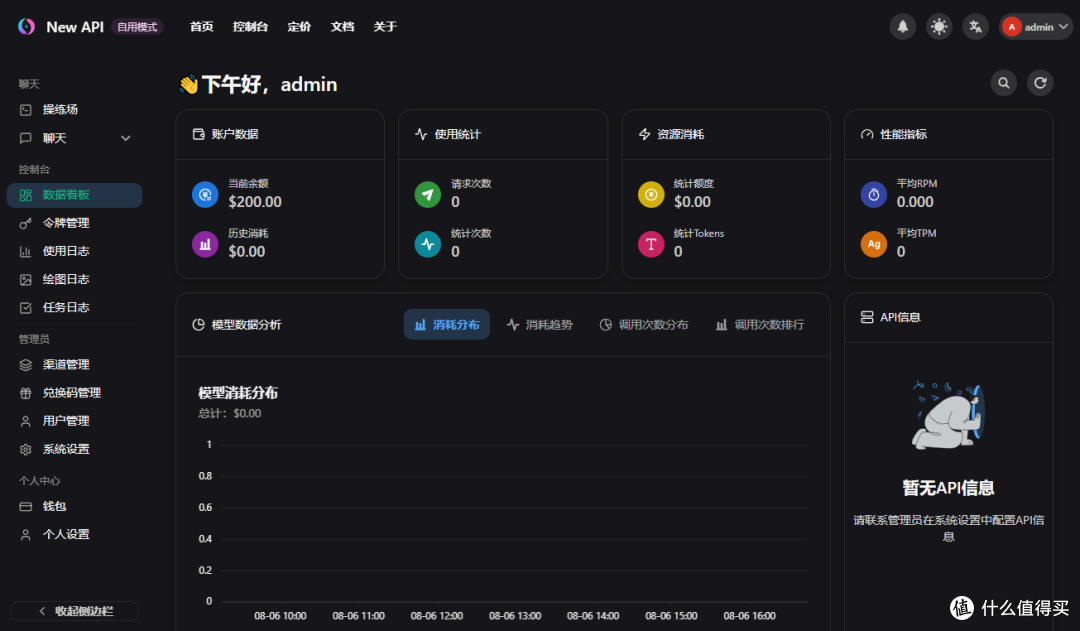The width and height of the screenshot is (1080, 631).
Task: Click the orange 平均TPM icon
Action: coord(874,245)
